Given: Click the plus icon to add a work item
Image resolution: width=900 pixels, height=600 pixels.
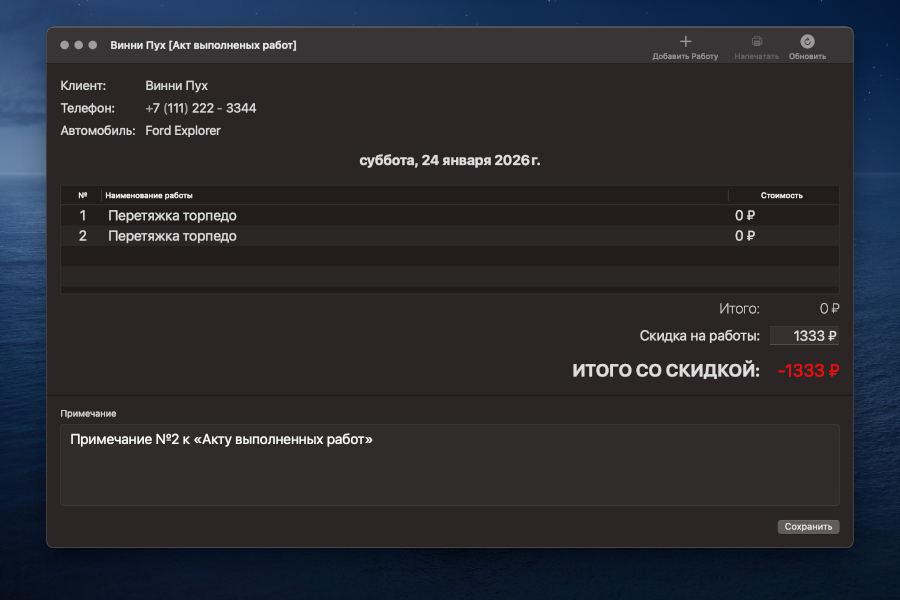Looking at the screenshot, I should [685, 41].
